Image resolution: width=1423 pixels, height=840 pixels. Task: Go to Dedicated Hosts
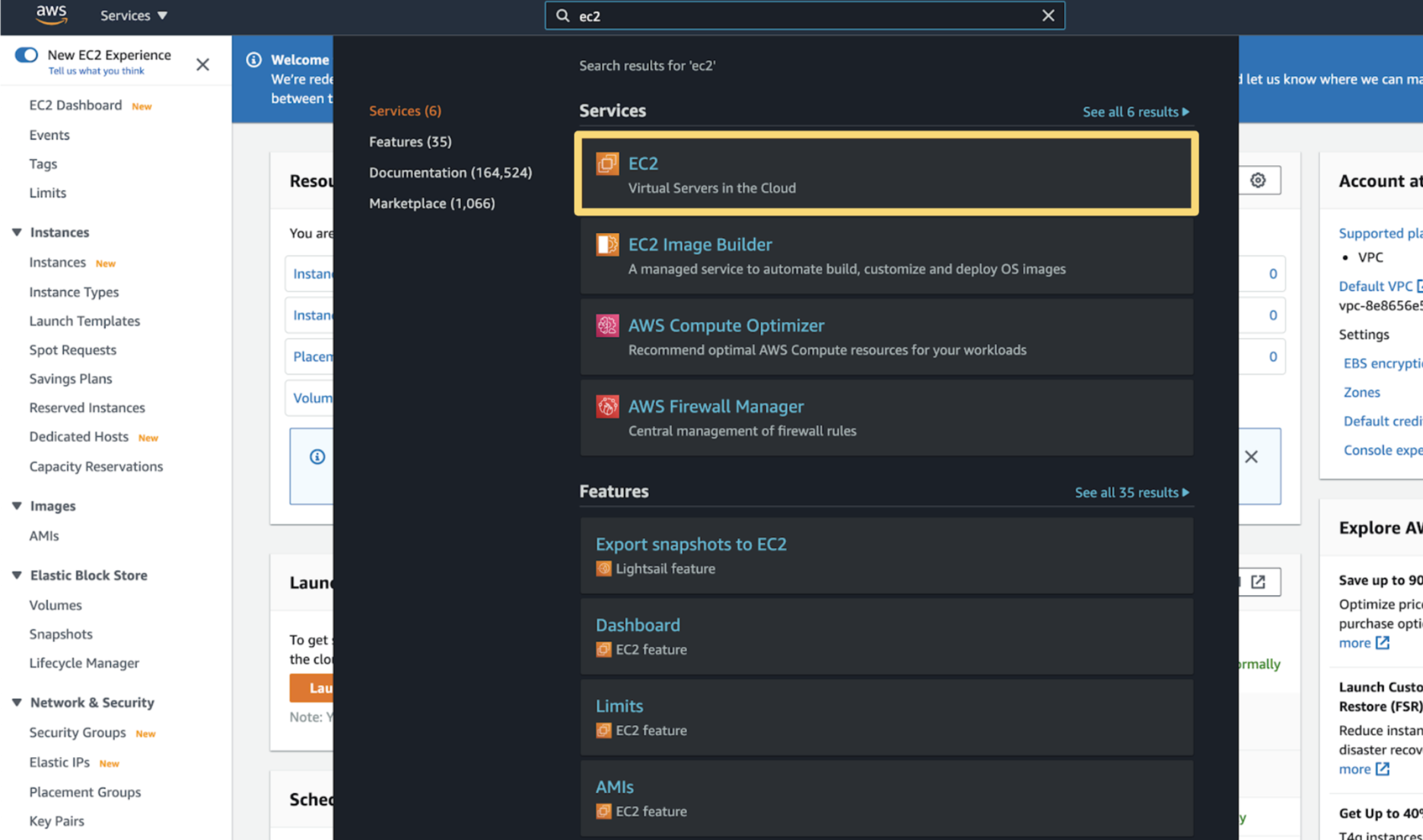click(78, 436)
